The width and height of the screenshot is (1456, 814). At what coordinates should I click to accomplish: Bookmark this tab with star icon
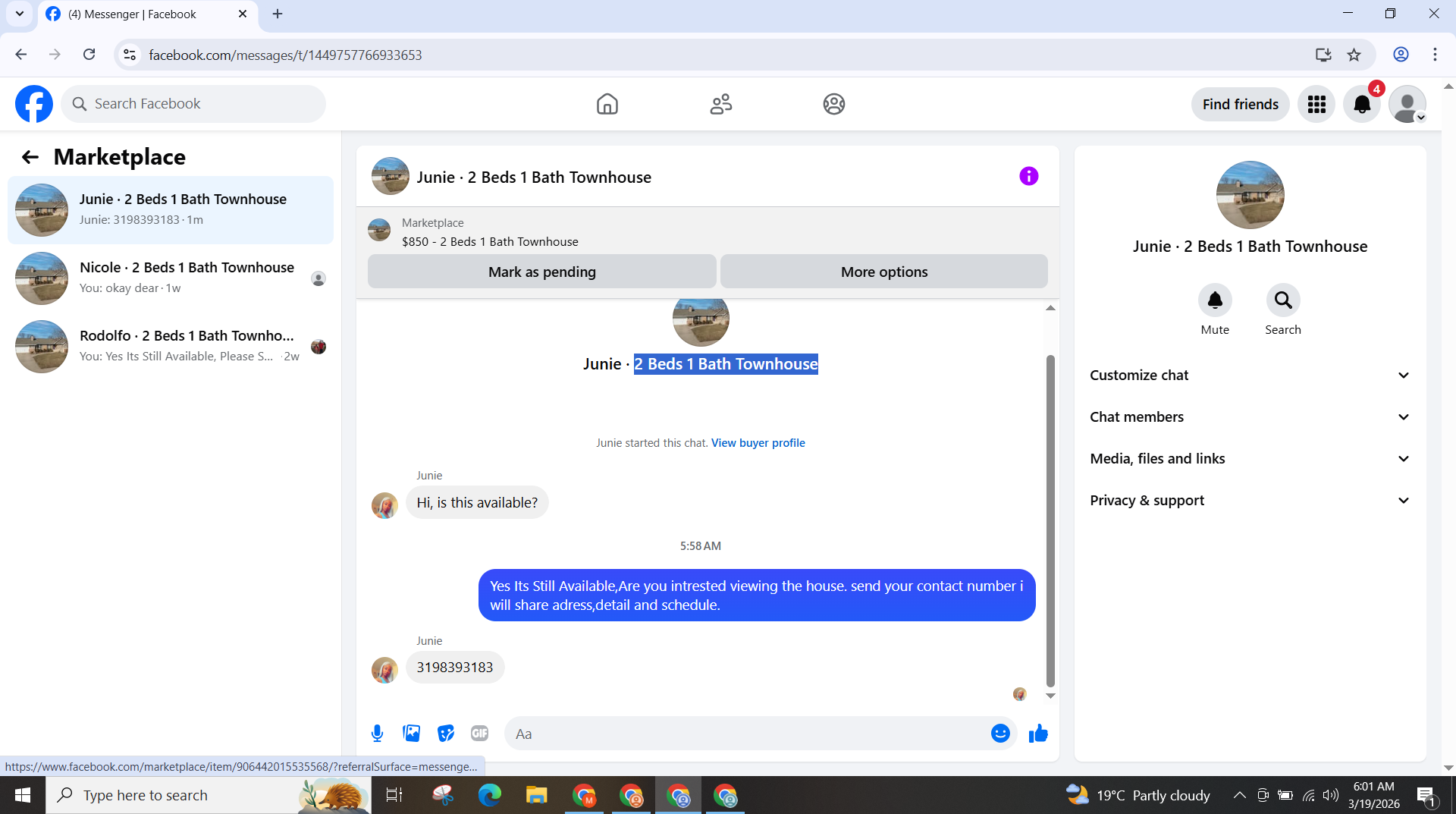[1354, 55]
